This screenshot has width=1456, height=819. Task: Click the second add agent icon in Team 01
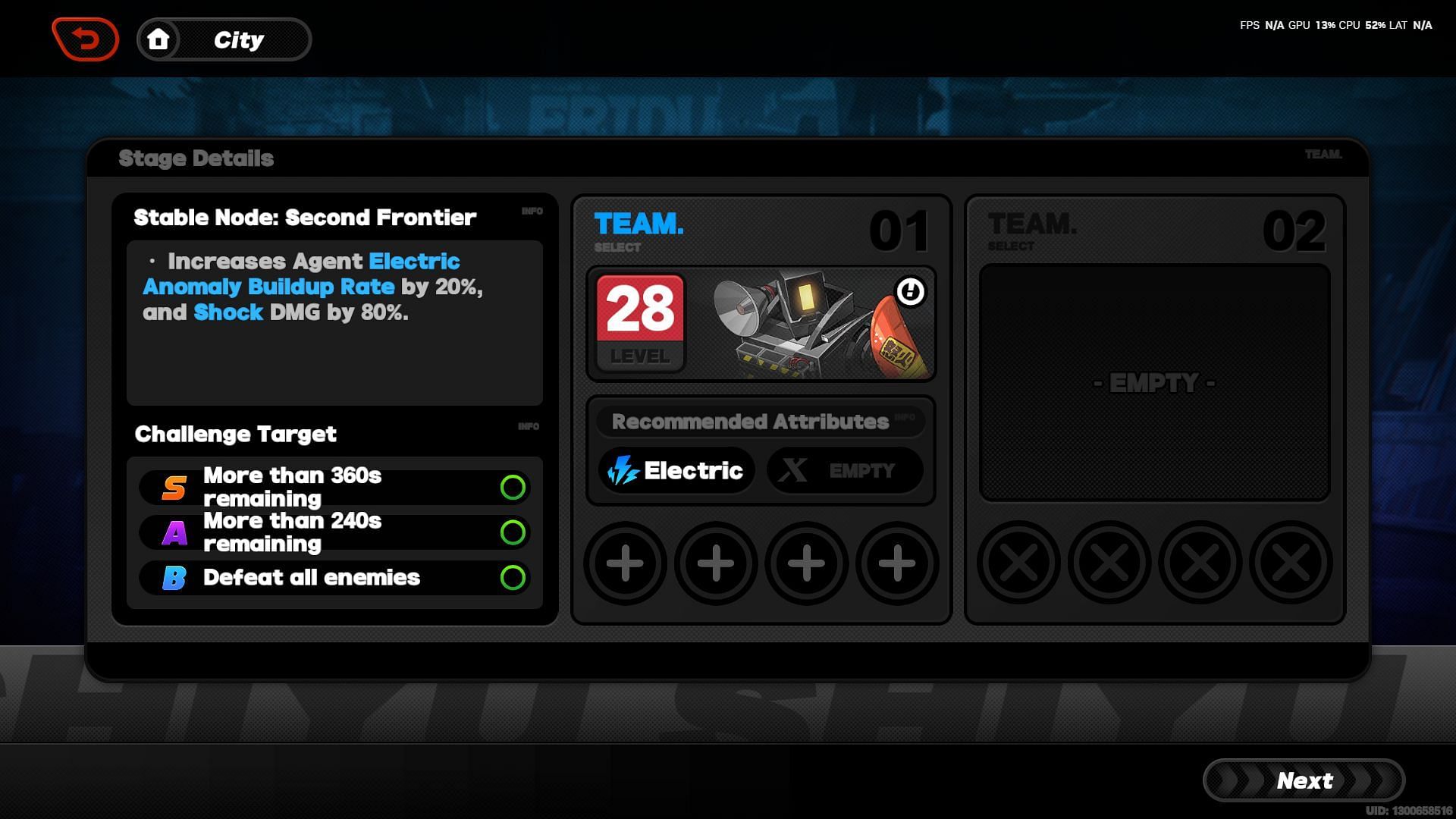tap(714, 562)
